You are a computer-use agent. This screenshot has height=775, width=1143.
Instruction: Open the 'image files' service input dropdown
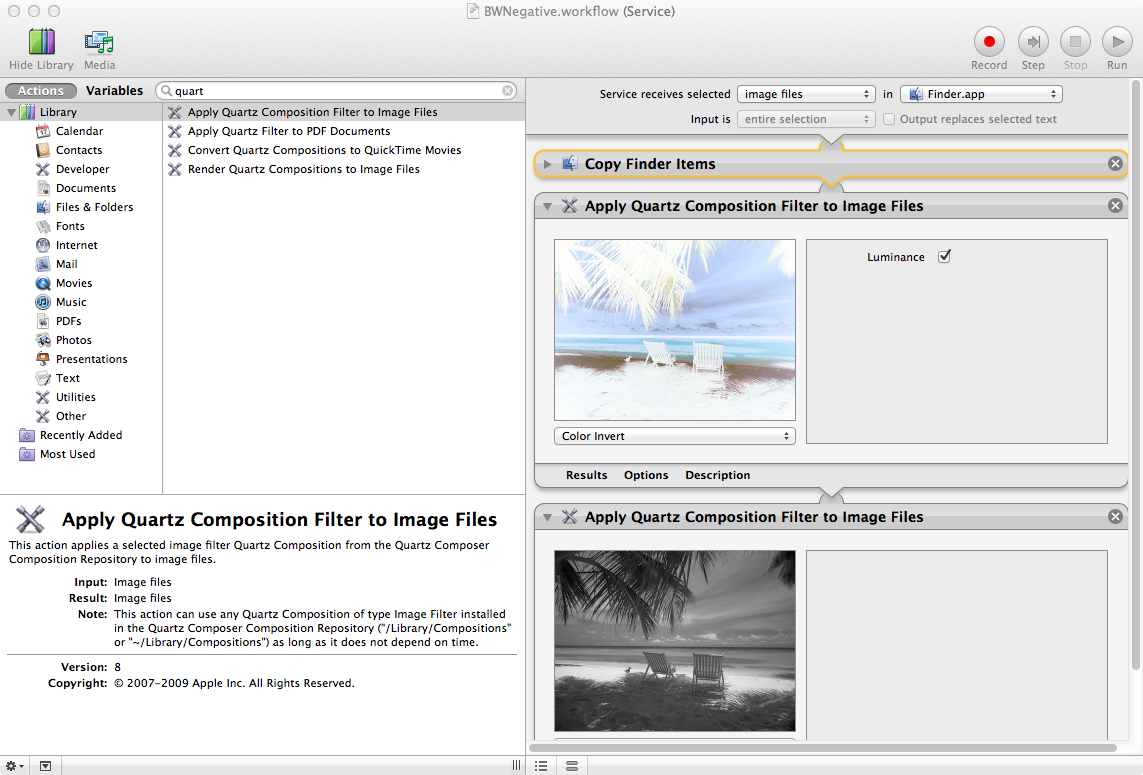(805, 94)
